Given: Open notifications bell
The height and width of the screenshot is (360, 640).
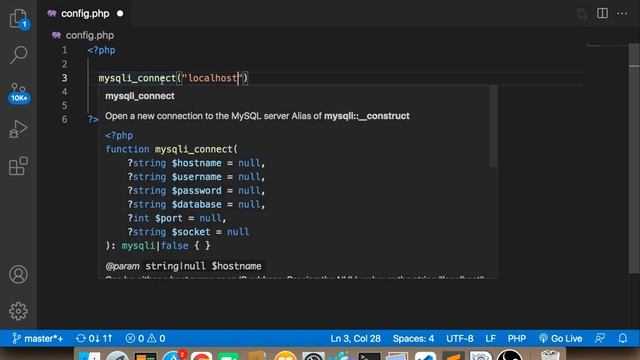Looking at the screenshot, I should tap(622, 338).
